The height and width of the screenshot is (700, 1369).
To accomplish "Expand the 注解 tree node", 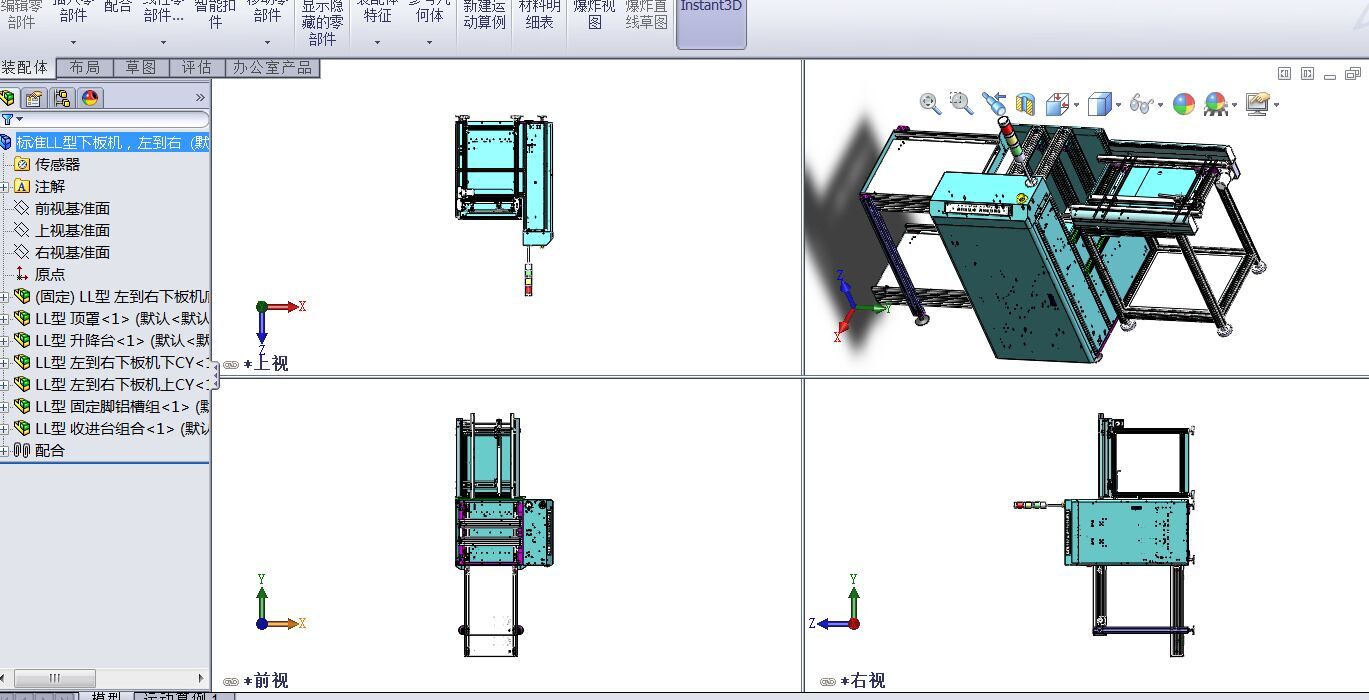I will 4,186.
